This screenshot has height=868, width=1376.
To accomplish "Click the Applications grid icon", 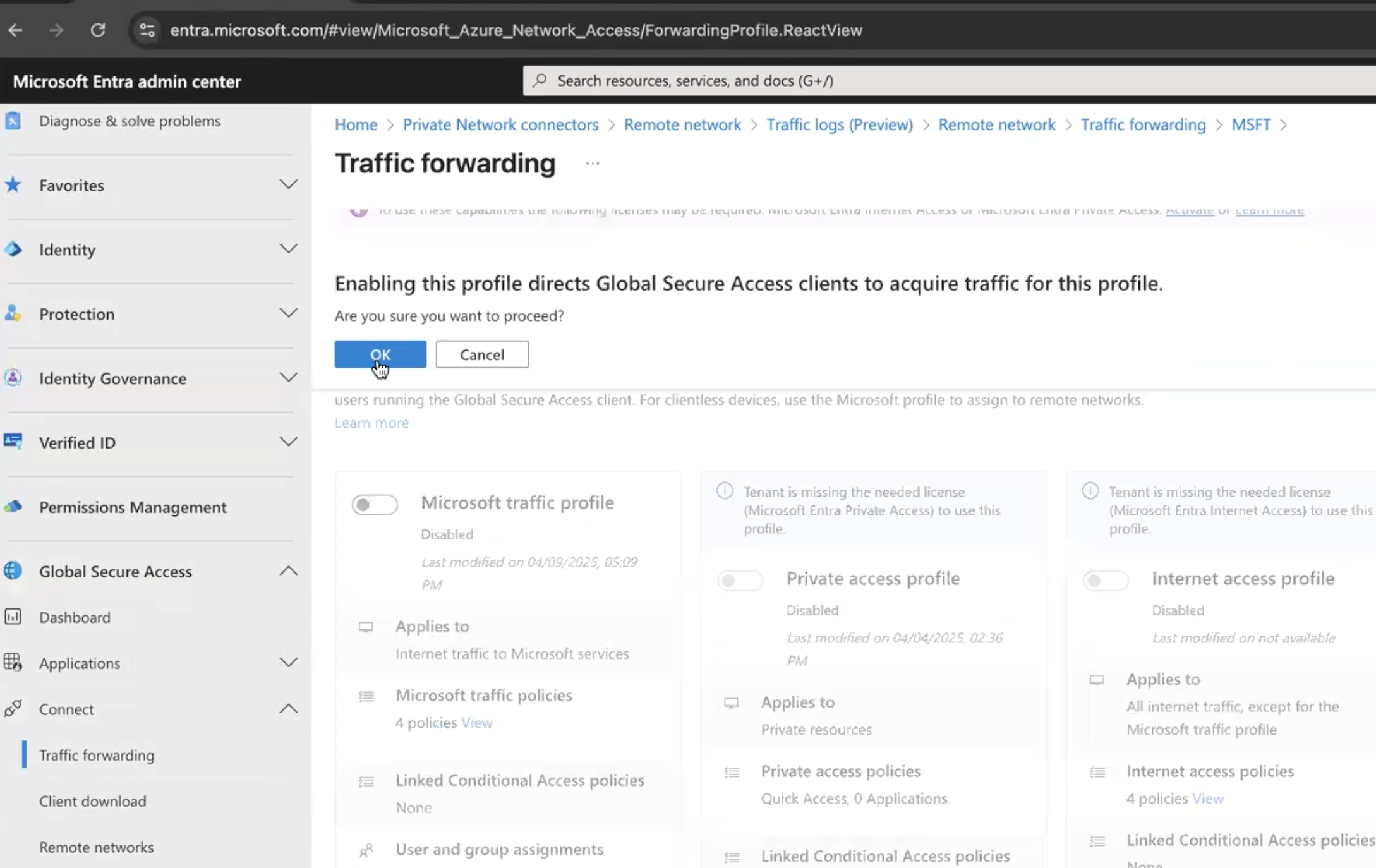I will pyautogui.click(x=13, y=663).
